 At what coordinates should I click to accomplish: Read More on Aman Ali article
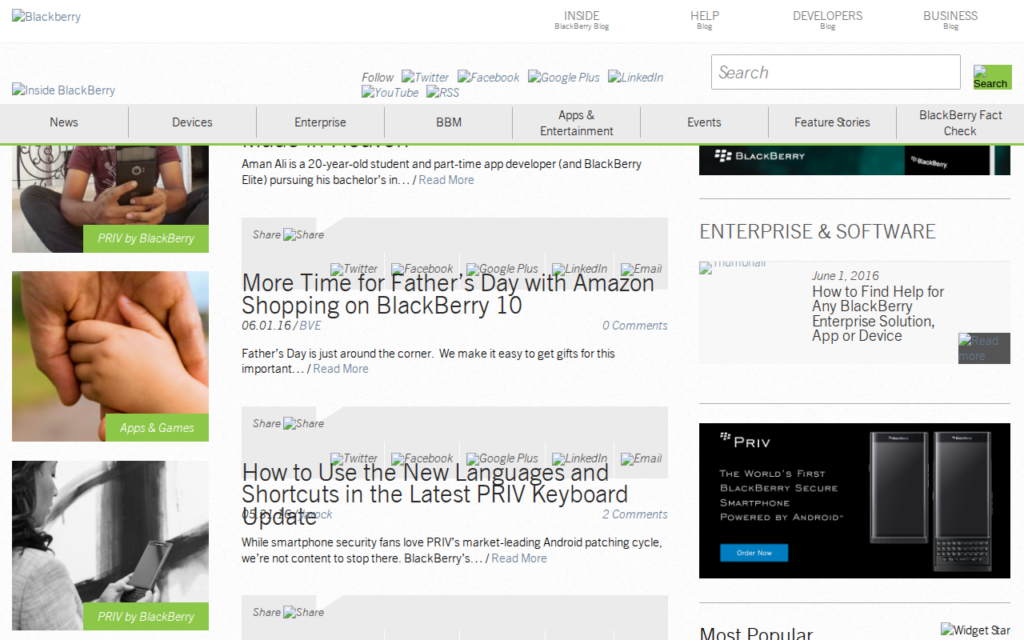coord(446,180)
